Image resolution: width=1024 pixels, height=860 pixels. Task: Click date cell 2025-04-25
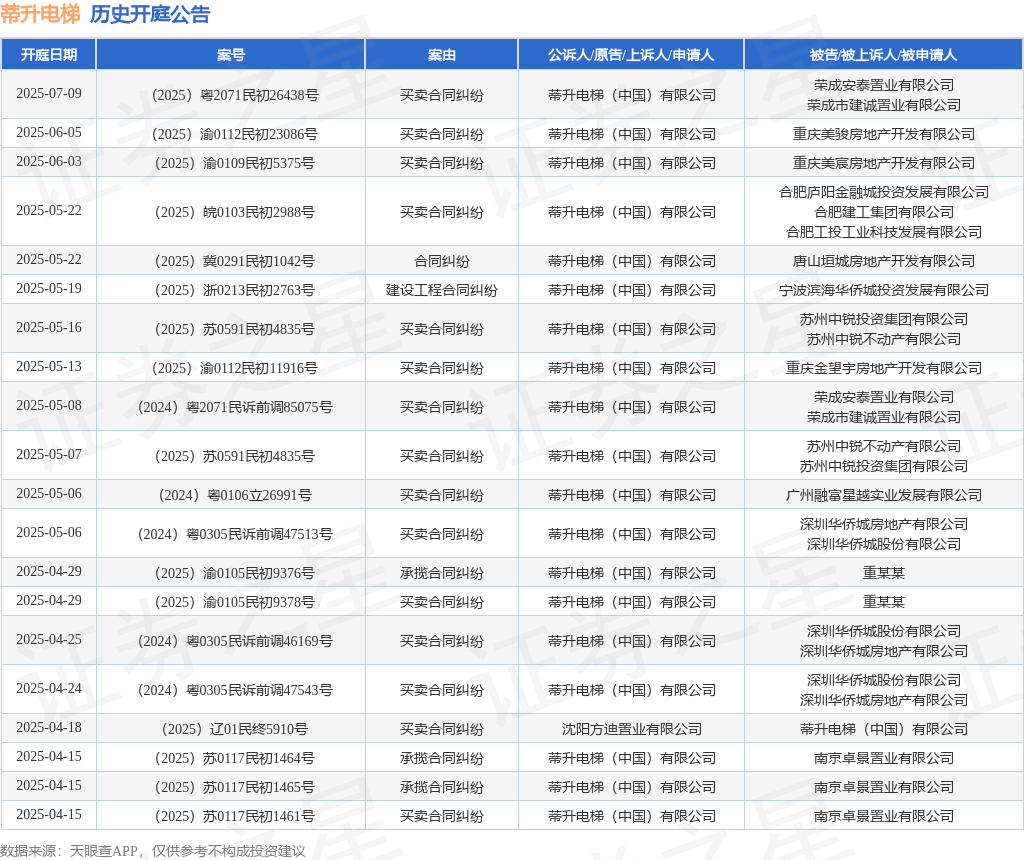tap(49, 639)
